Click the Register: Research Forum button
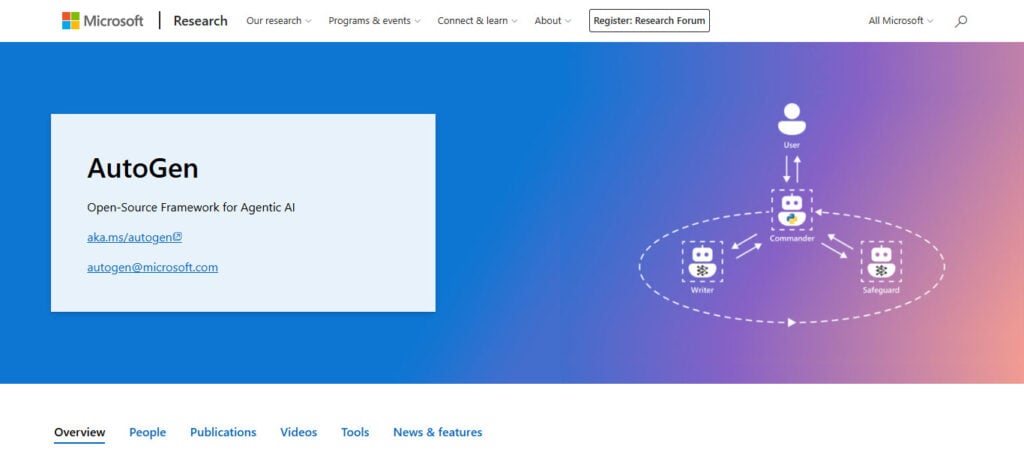Image resolution: width=1024 pixels, height=455 pixels. (649, 21)
